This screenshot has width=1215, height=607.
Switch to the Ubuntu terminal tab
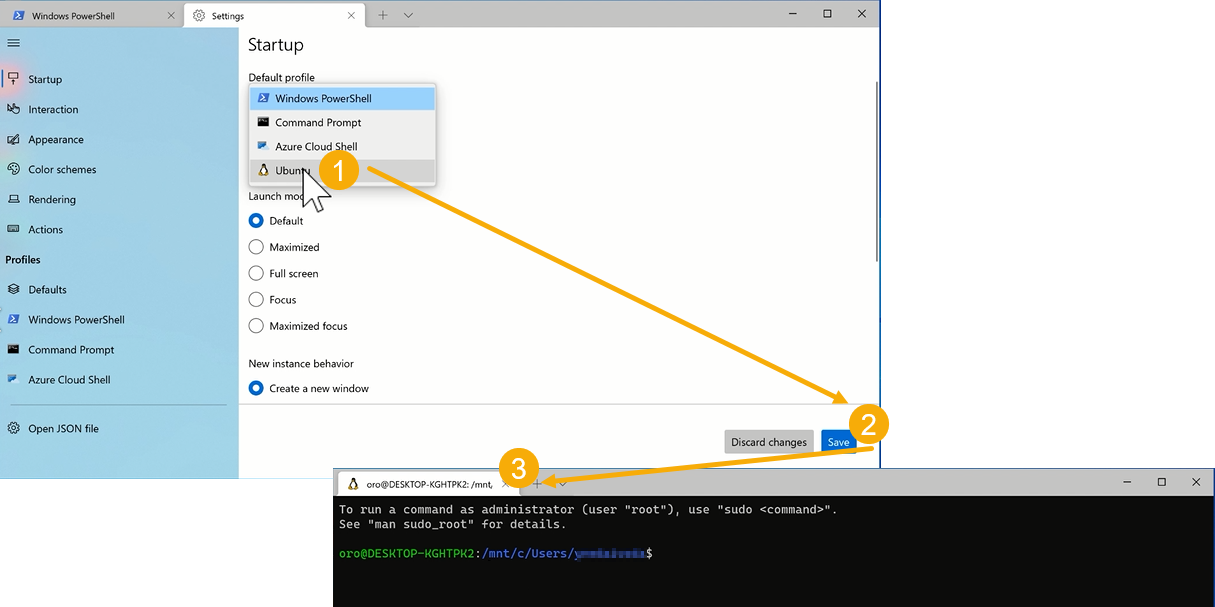click(420, 484)
